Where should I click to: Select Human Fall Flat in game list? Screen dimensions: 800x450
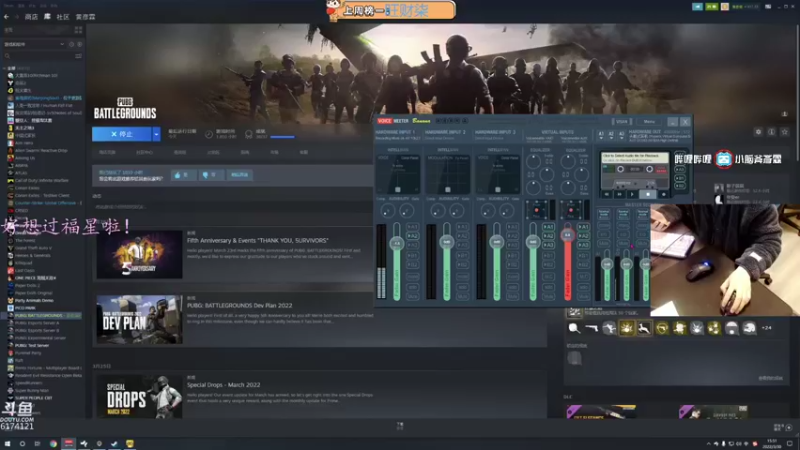click(x=44, y=106)
